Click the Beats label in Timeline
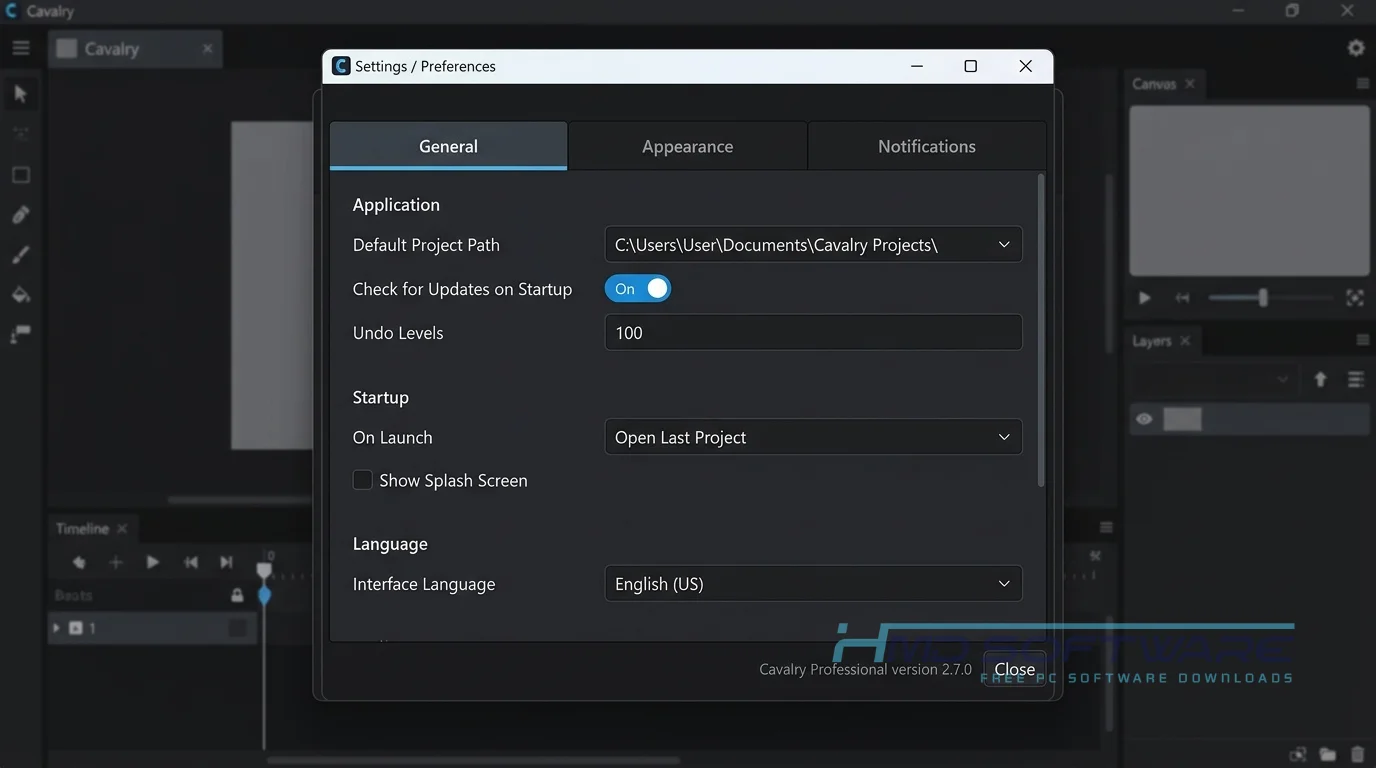The image size is (1376, 768). (x=73, y=595)
